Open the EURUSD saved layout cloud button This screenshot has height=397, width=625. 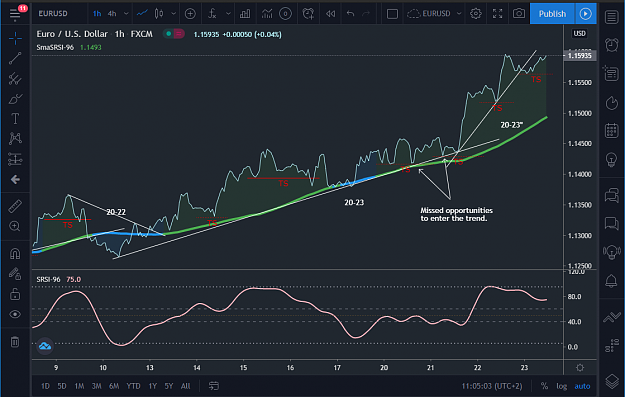point(429,14)
